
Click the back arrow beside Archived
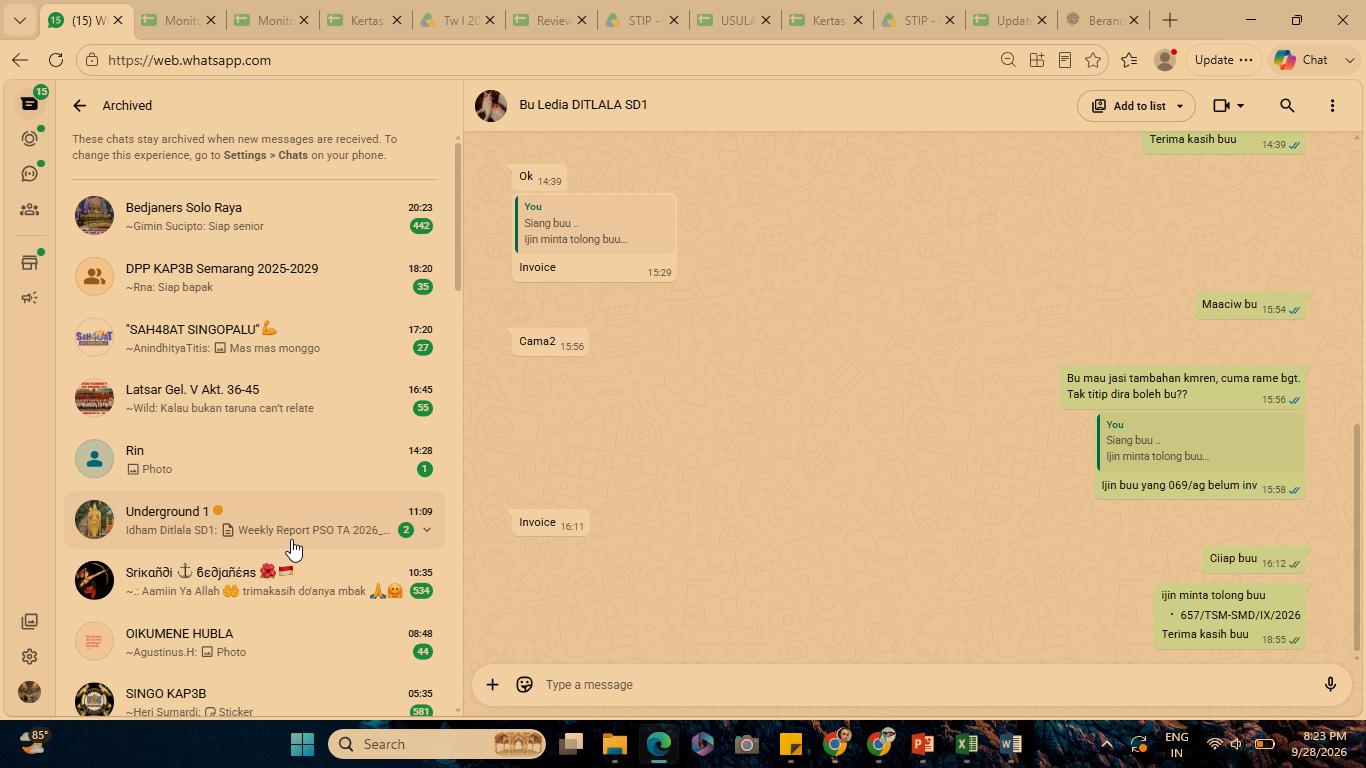[x=79, y=105]
